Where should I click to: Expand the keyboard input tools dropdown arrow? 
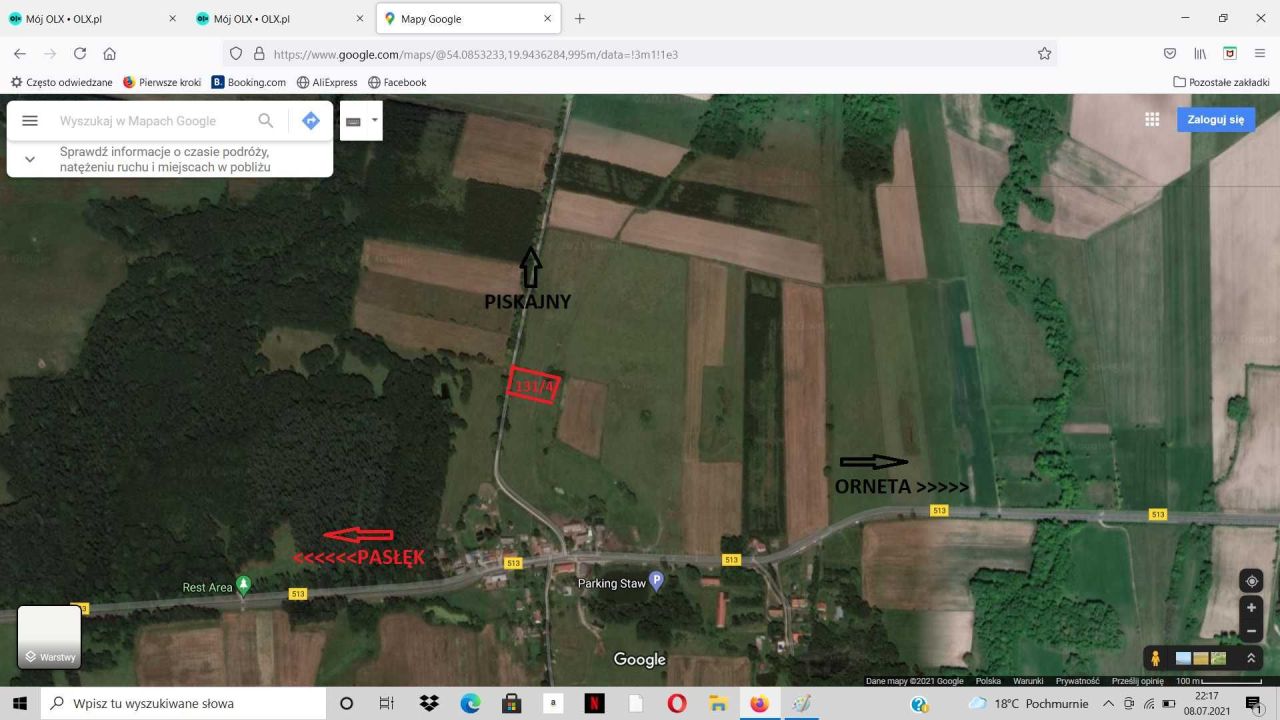tap(375, 120)
